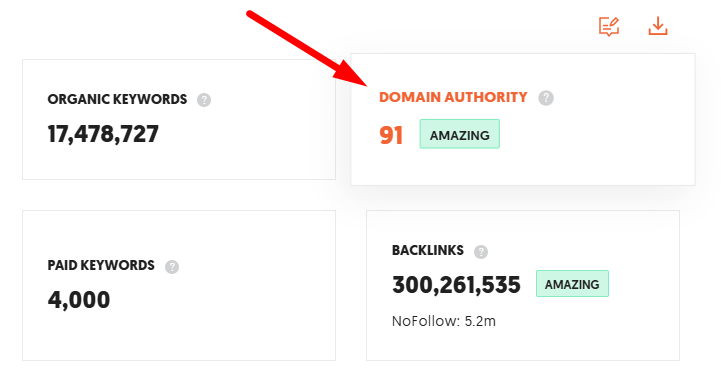The width and height of the screenshot is (721, 380).
Task: Click the NoFollow: 5.2m text
Action: (x=444, y=321)
